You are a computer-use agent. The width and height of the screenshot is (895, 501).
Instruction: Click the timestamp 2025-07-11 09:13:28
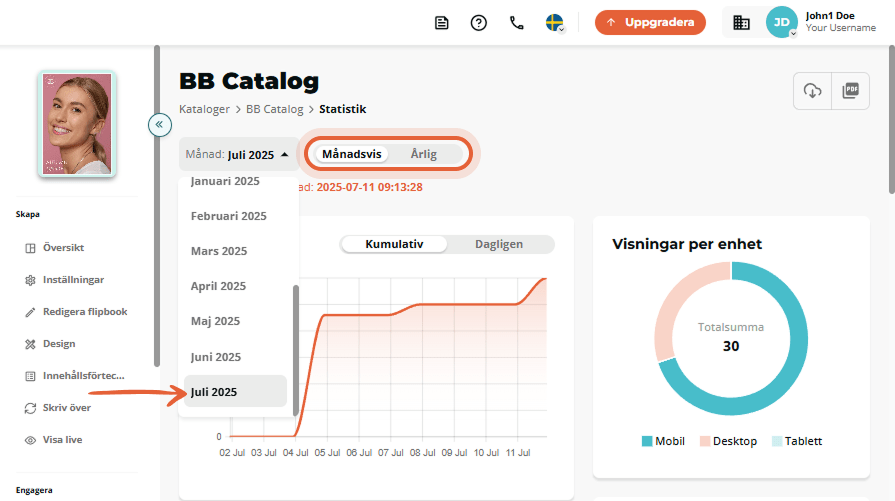[x=369, y=187]
